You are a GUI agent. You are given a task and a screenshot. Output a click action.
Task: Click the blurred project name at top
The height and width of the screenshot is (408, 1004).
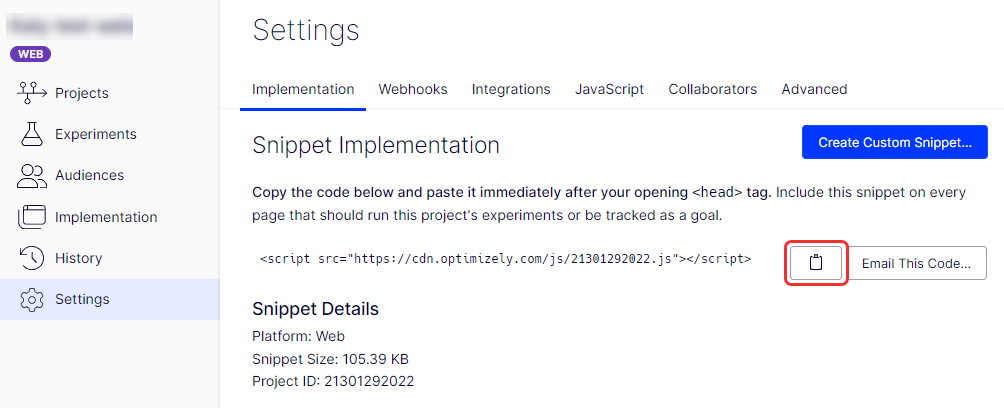pos(70,27)
